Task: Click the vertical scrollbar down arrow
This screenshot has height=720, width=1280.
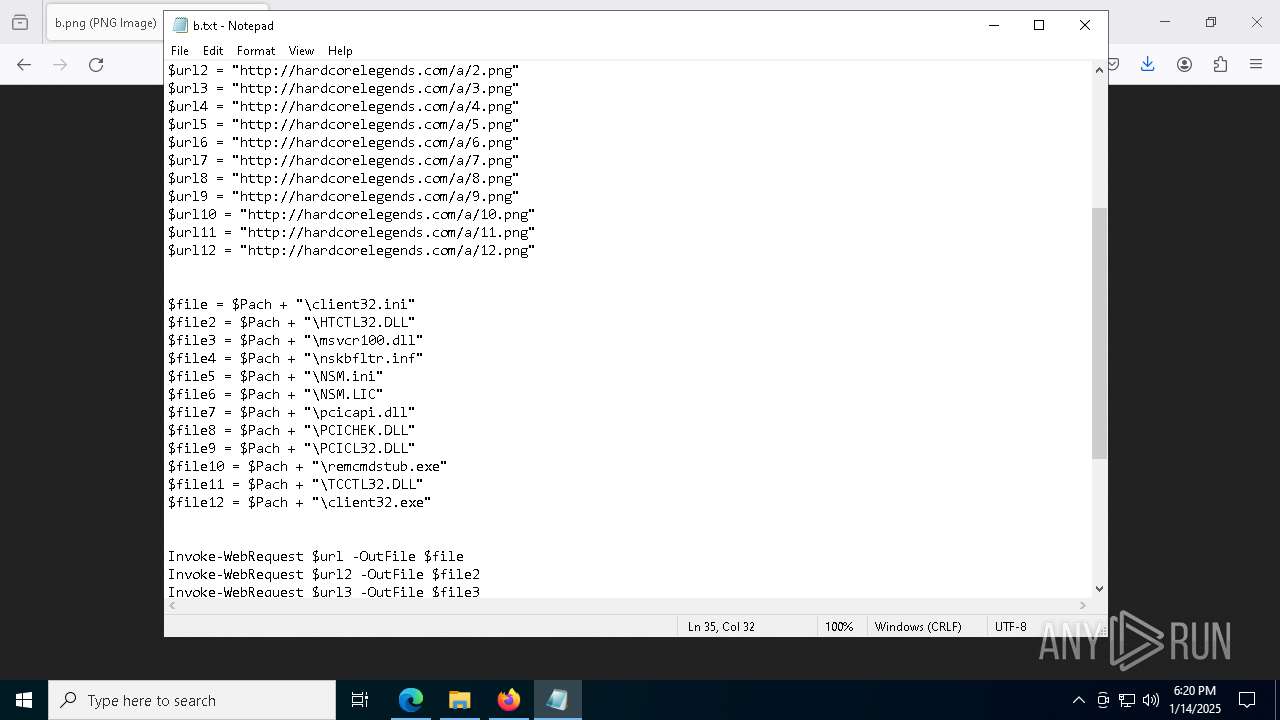Action: pos(1099,589)
